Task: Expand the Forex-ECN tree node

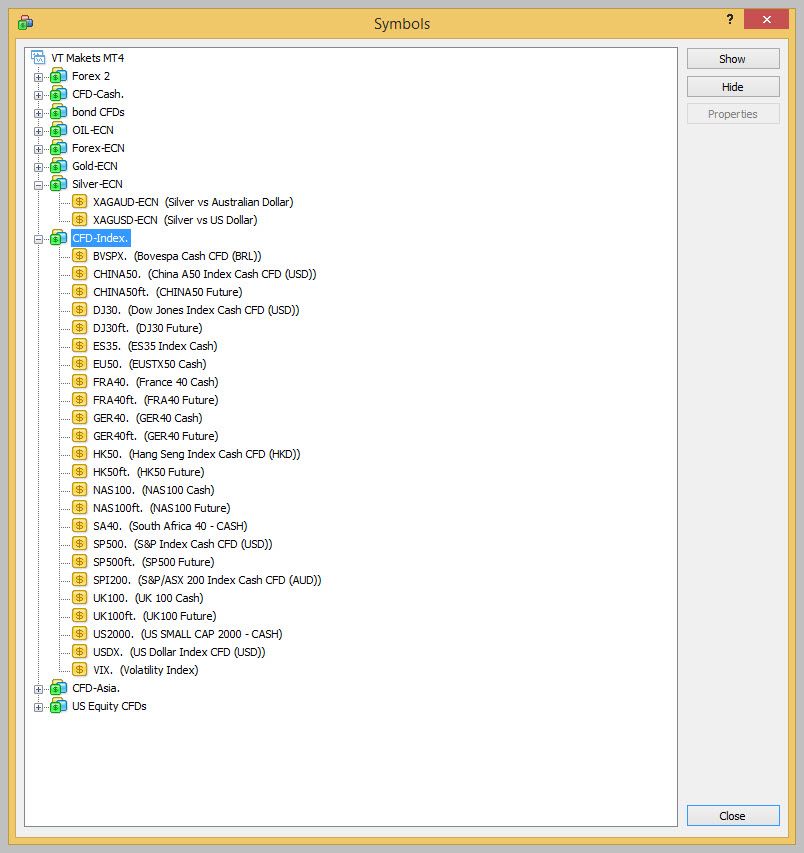Action: 38,149
